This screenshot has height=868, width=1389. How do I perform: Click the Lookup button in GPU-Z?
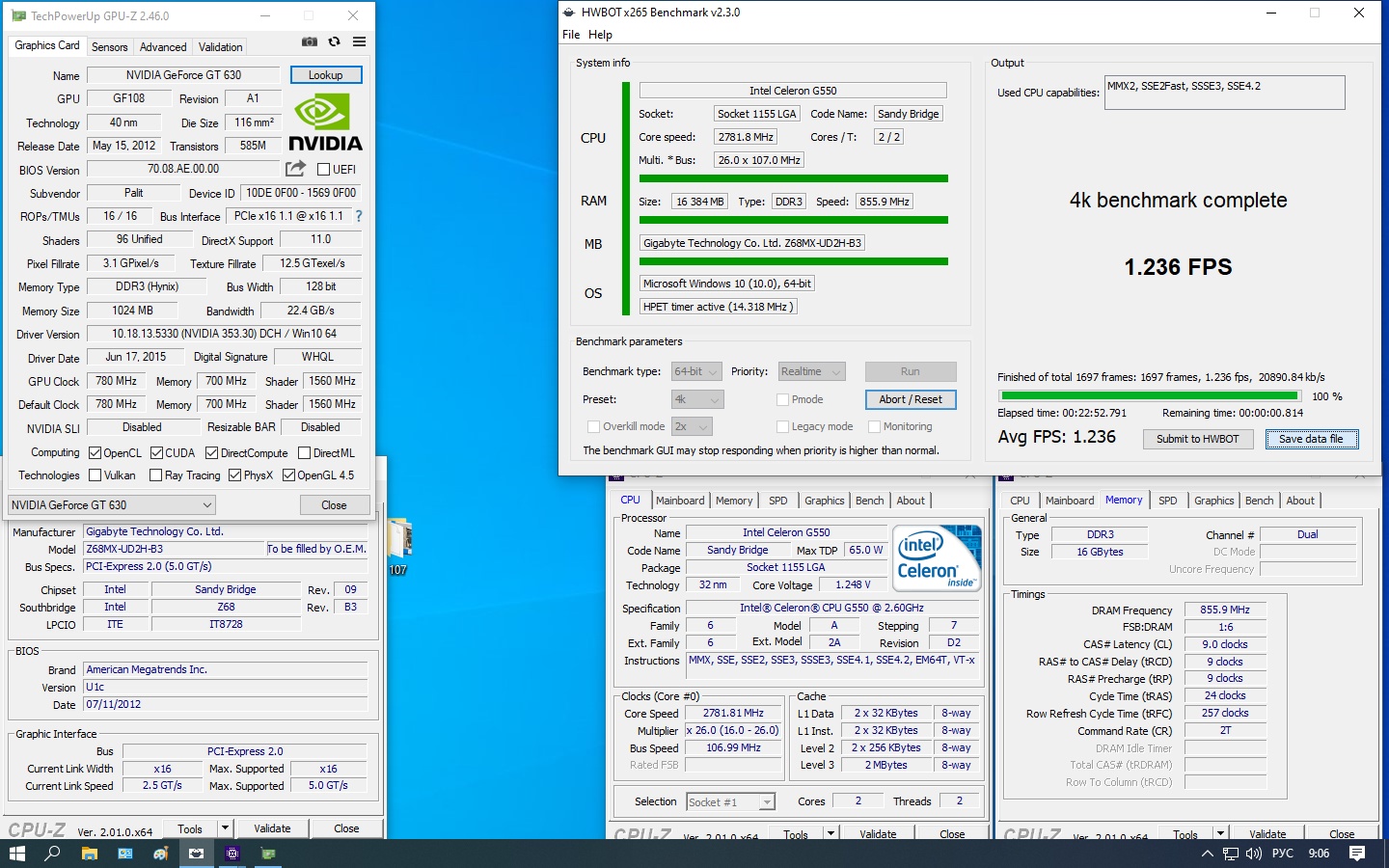click(326, 75)
